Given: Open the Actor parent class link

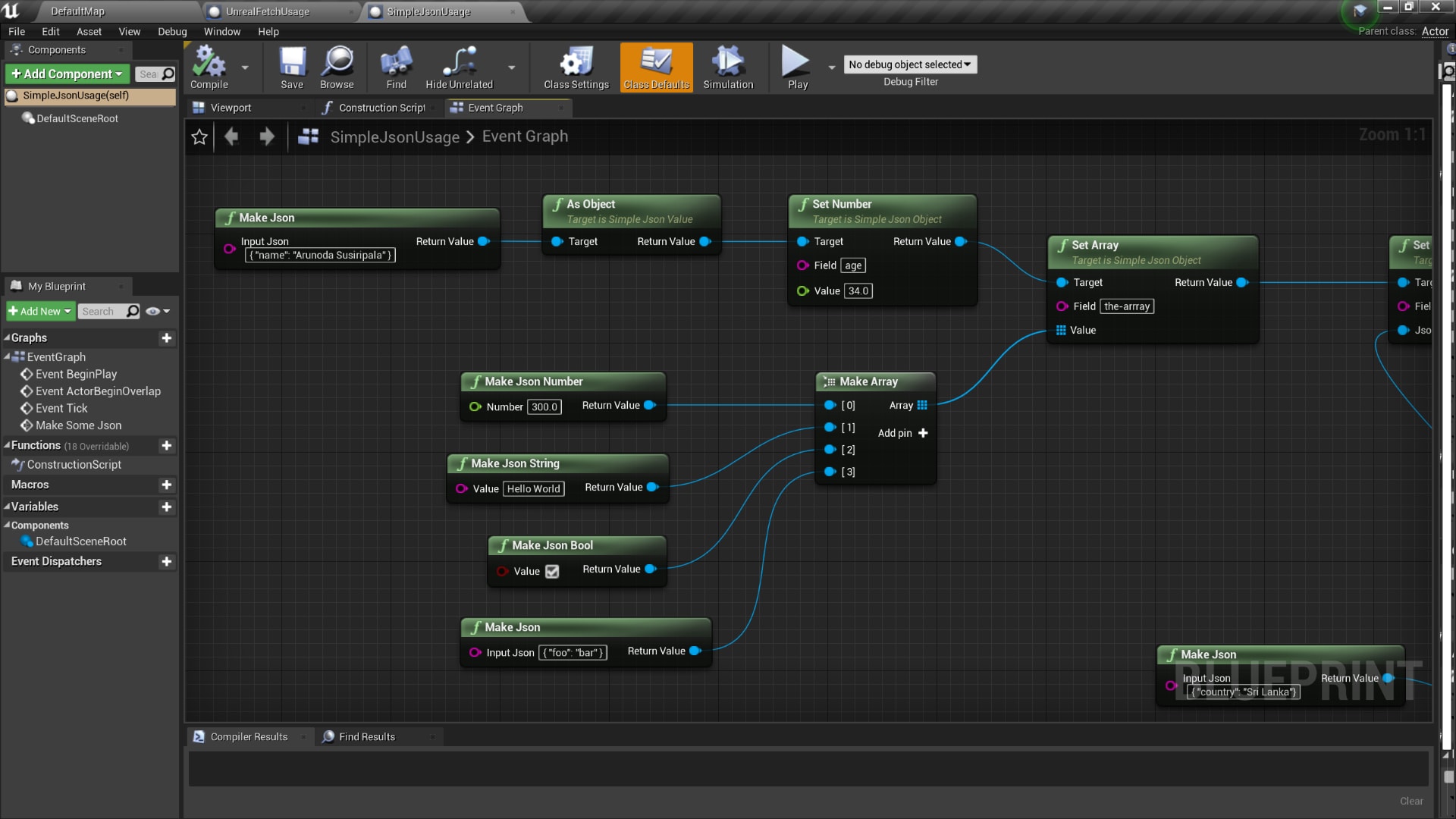Looking at the screenshot, I should 1435,31.
